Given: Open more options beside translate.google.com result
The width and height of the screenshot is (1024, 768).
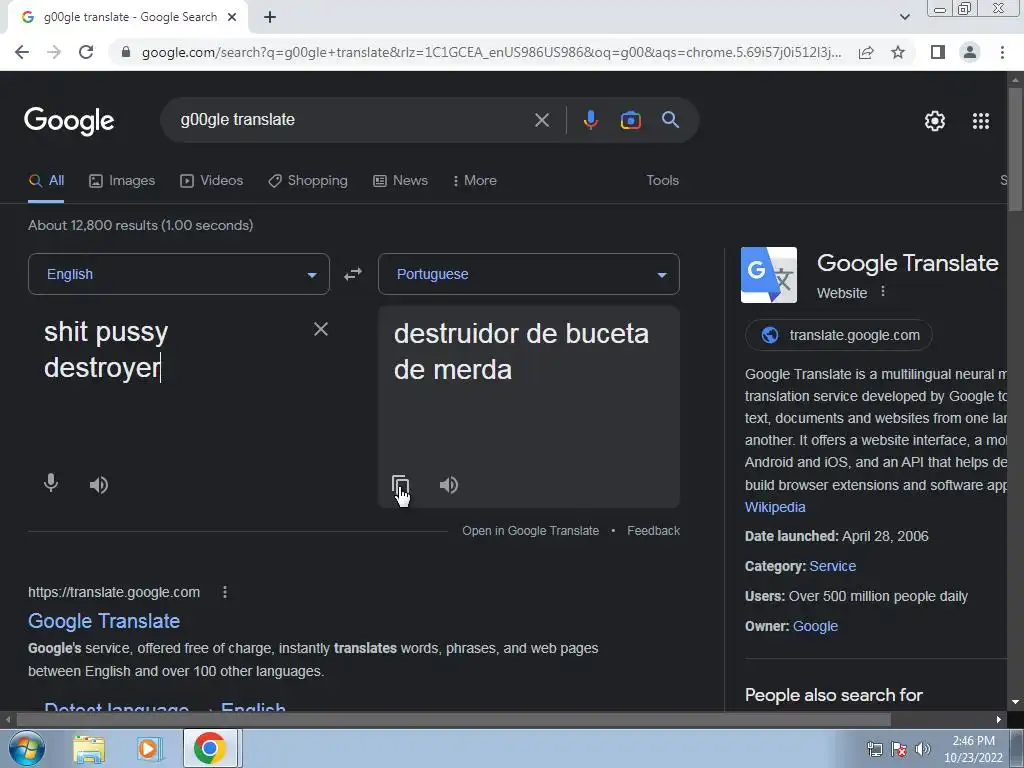Looking at the screenshot, I should pyautogui.click(x=225, y=592).
